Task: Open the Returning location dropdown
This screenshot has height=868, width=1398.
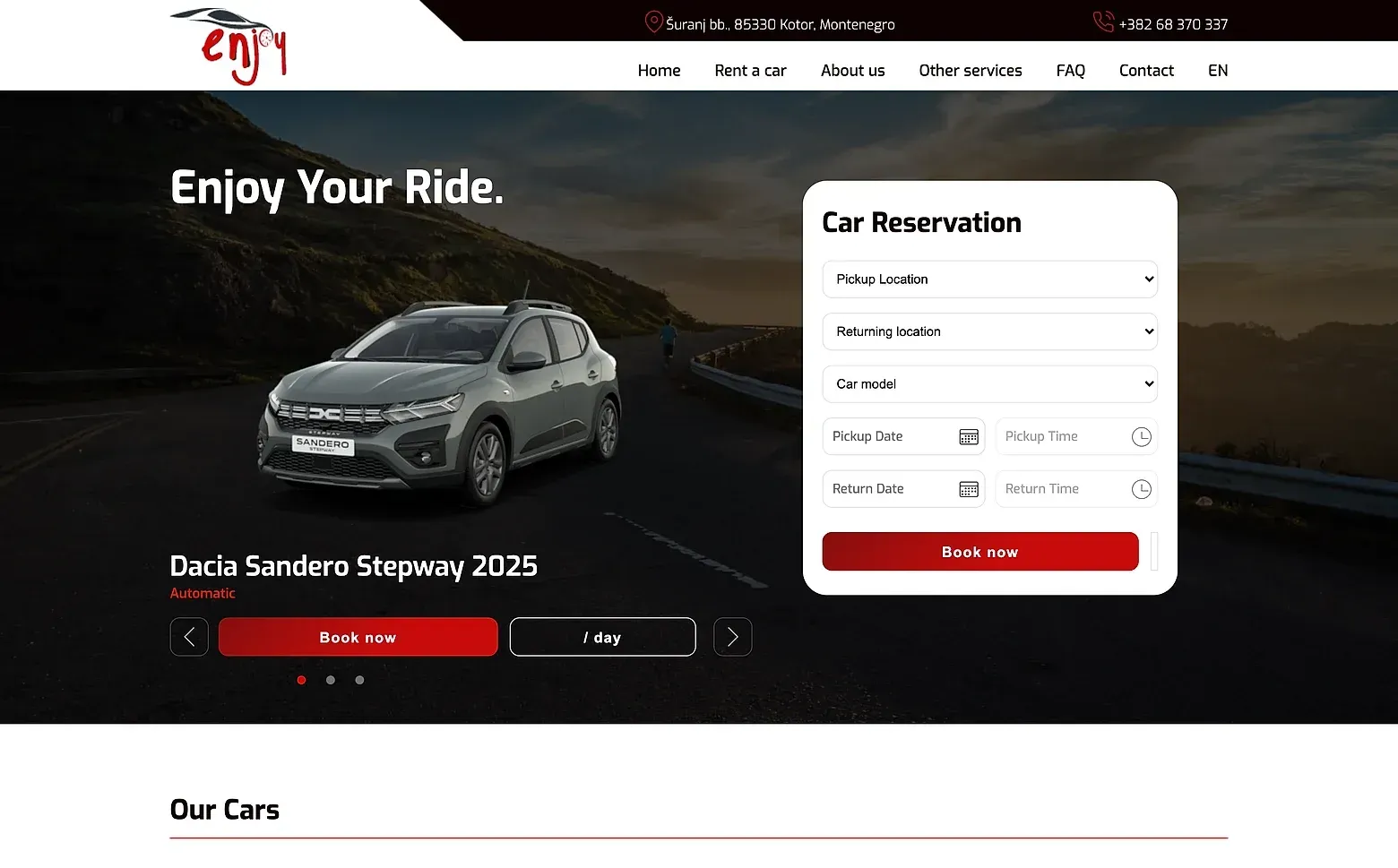Action: click(990, 331)
